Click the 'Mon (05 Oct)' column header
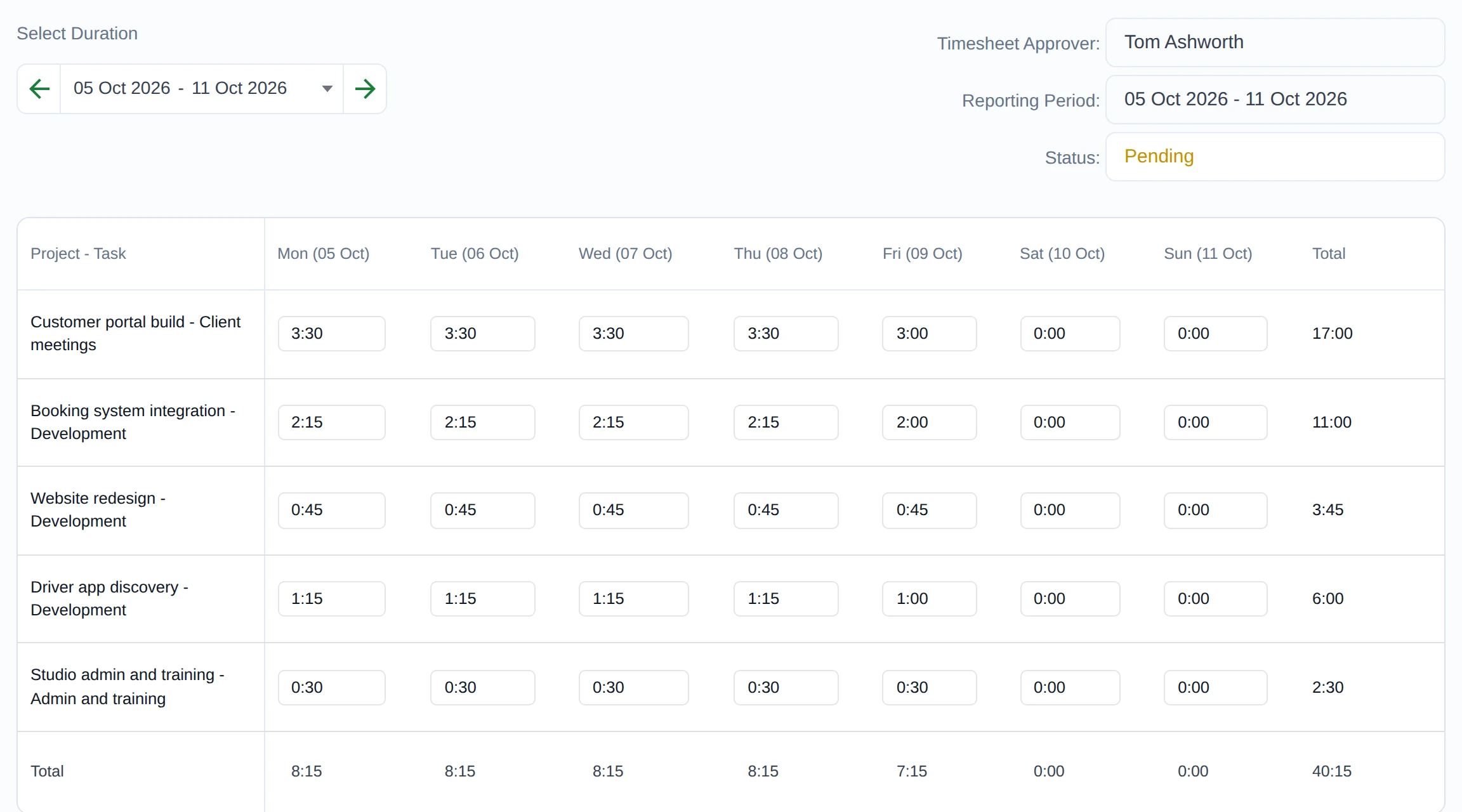Viewport: 1462px width, 812px height. [x=324, y=254]
